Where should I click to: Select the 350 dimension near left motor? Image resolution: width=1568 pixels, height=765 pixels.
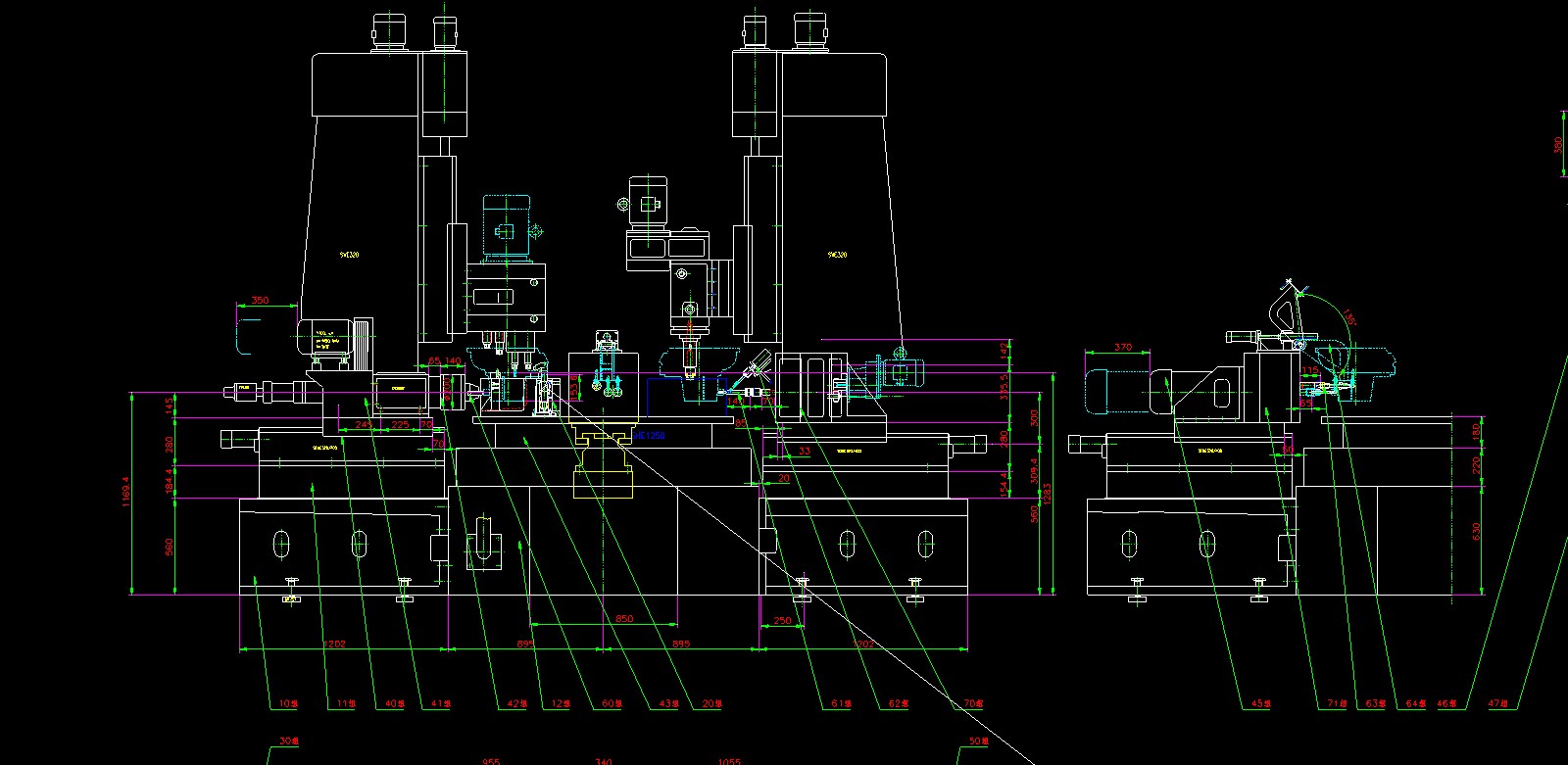(260, 300)
